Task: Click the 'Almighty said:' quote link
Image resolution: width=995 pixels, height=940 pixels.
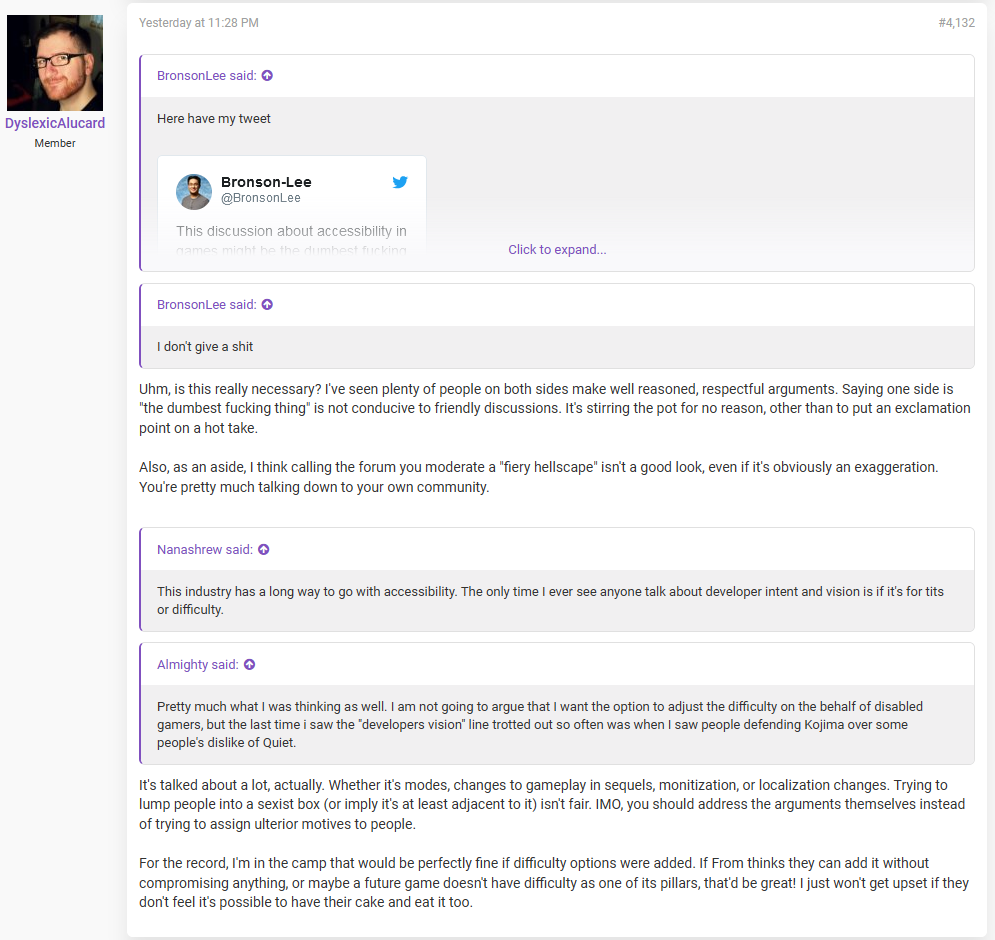Action: pyautogui.click(x=198, y=665)
